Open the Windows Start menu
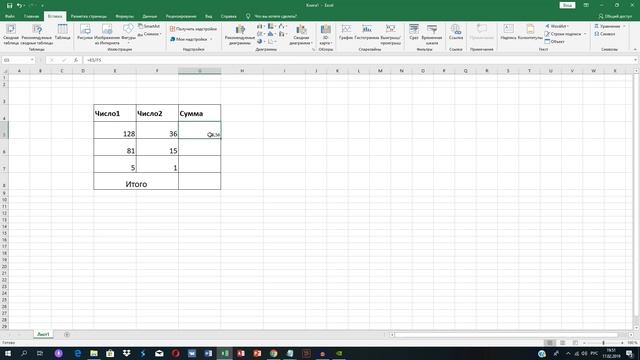This screenshot has width=640, height=360. coord(8,353)
